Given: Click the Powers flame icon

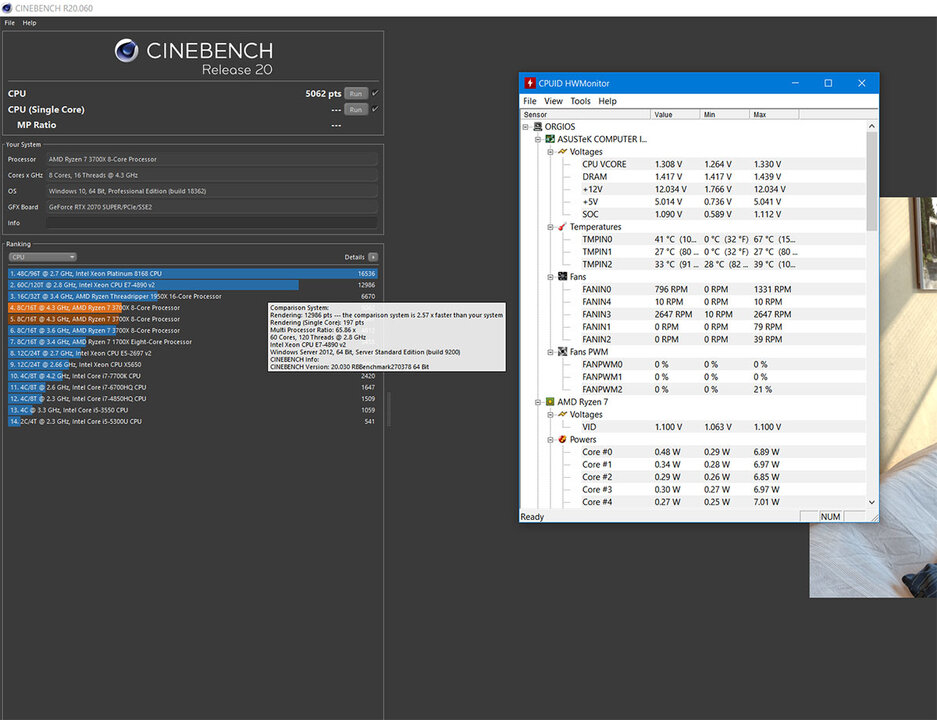Looking at the screenshot, I should (x=562, y=440).
